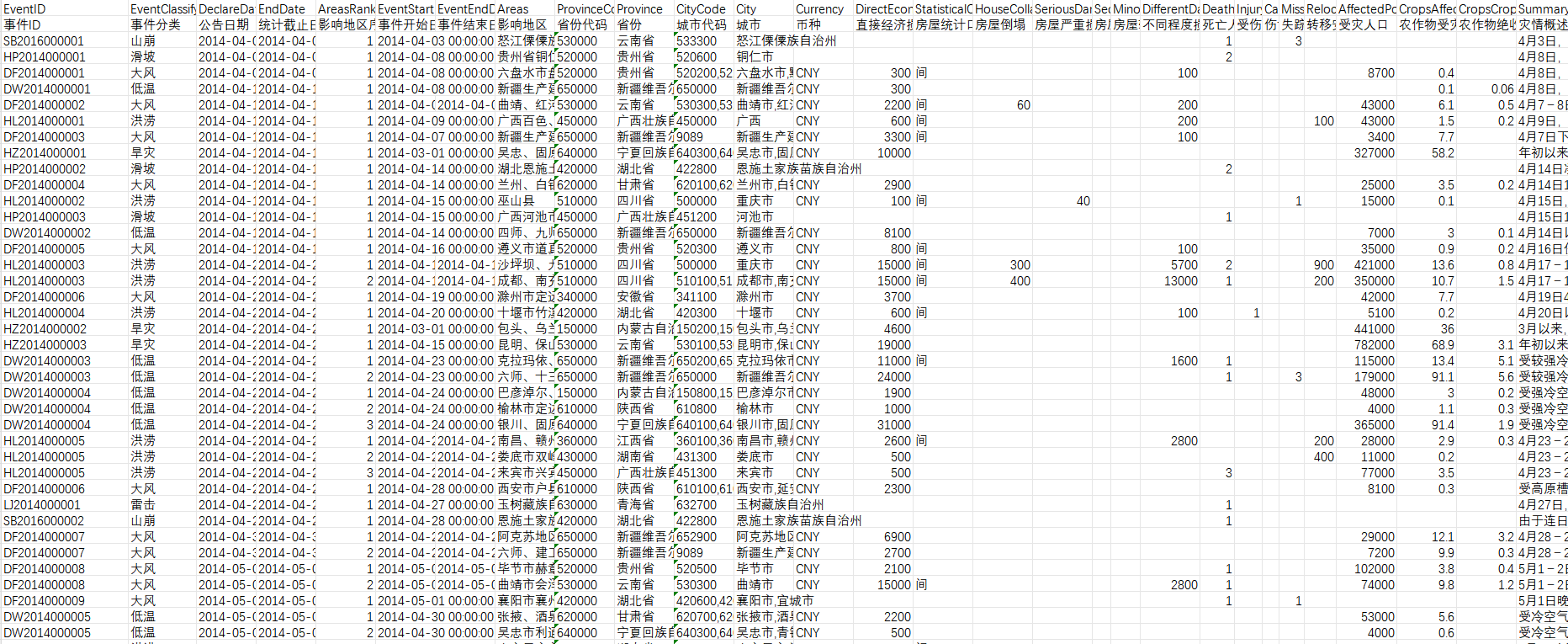1568x644 pixels.
Task: Click the Currency column header cell
Action: (818, 8)
